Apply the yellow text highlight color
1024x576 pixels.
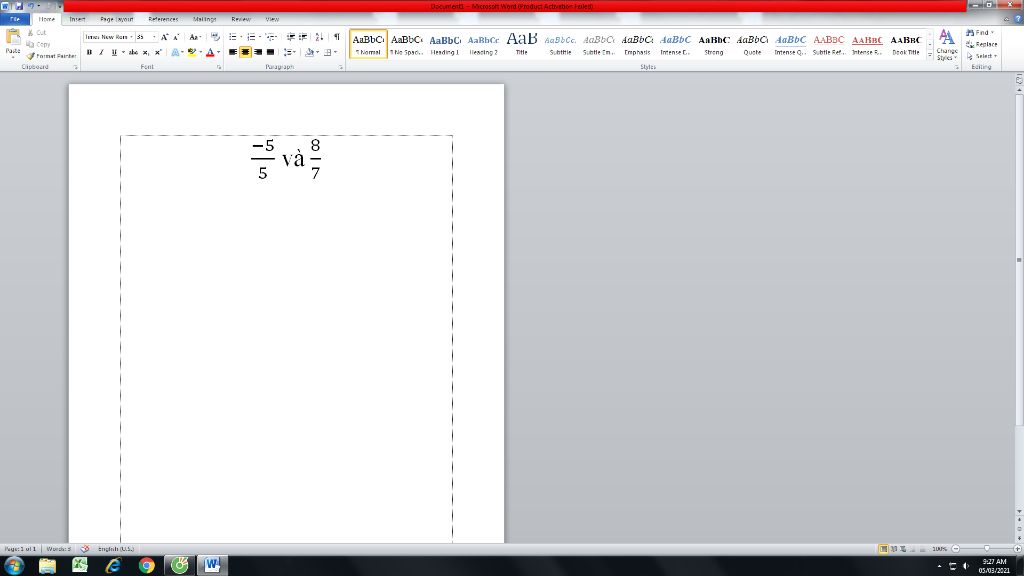pos(191,52)
